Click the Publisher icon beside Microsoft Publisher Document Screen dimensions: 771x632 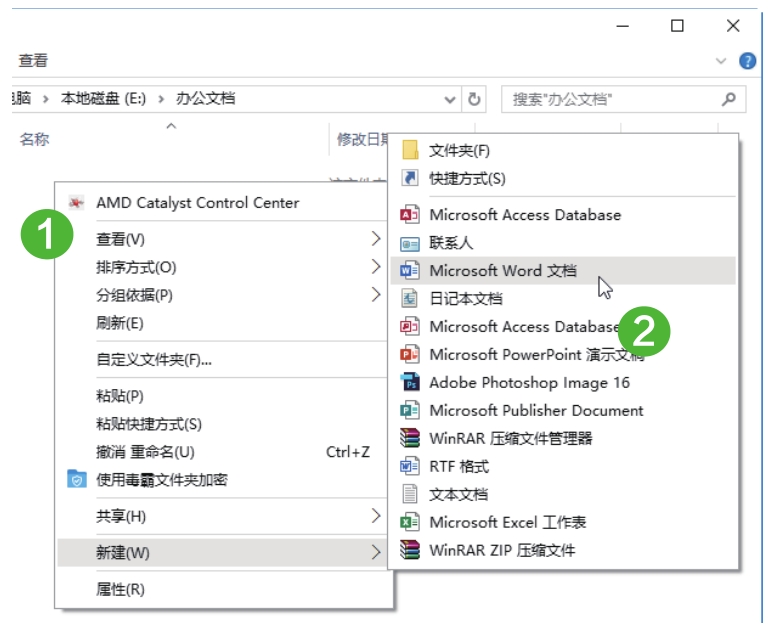410,410
